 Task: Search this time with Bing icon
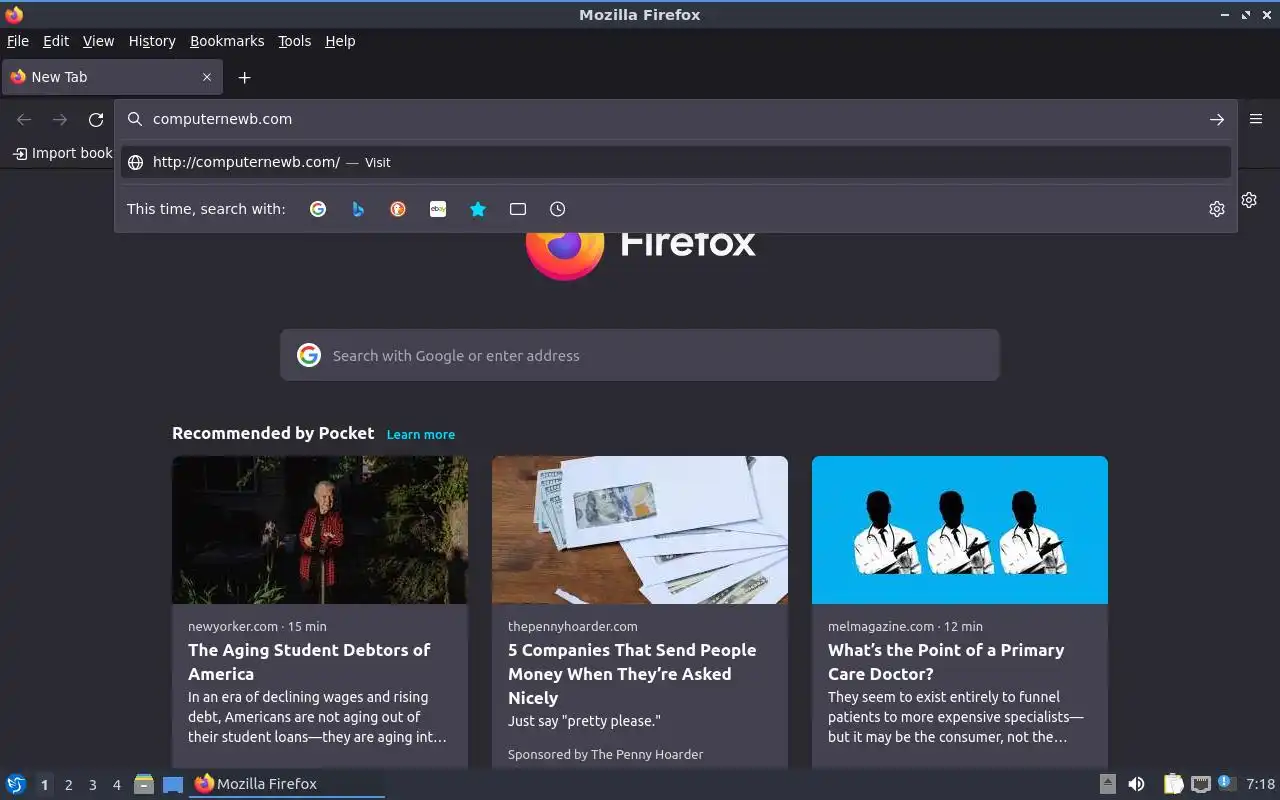(x=358, y=209)
